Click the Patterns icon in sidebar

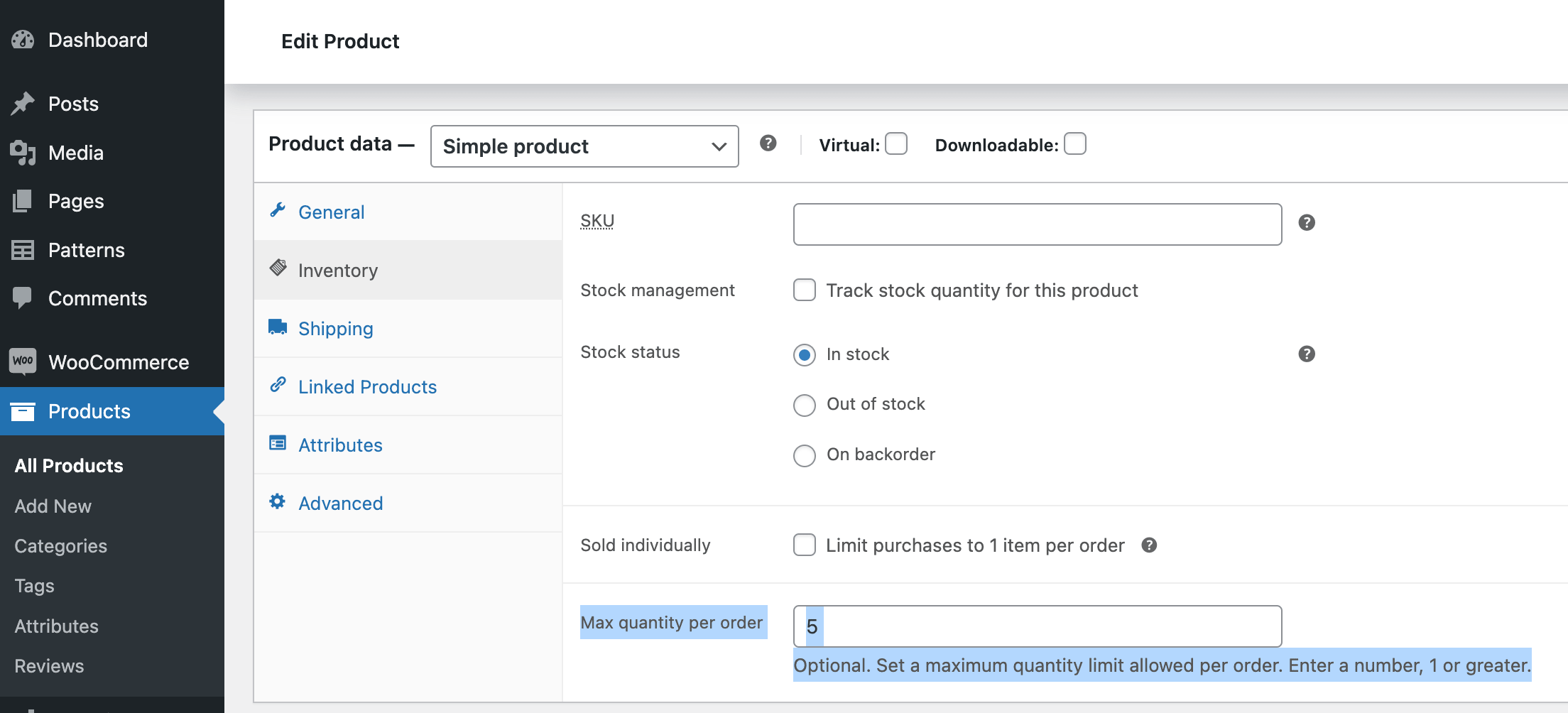23,250
